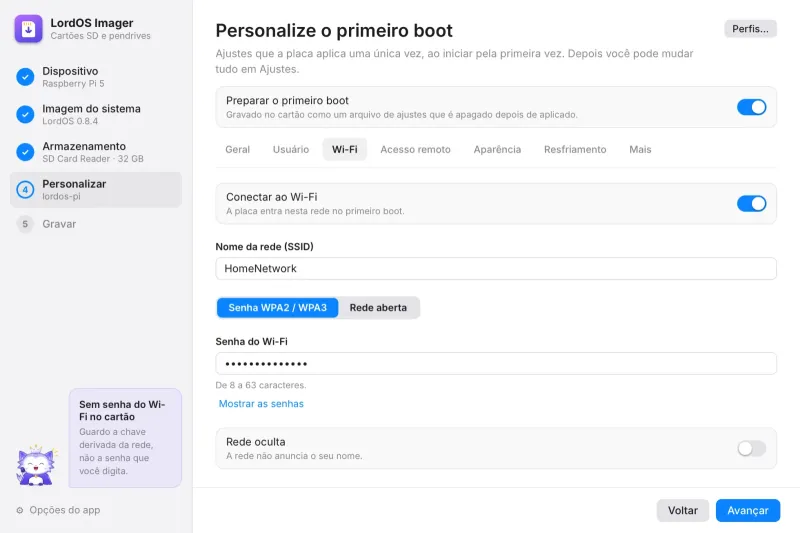The width and height of the screenshot is (800, 533).
Task: Go to the Imagem do sistema step
Action: (x=96, y=114)
